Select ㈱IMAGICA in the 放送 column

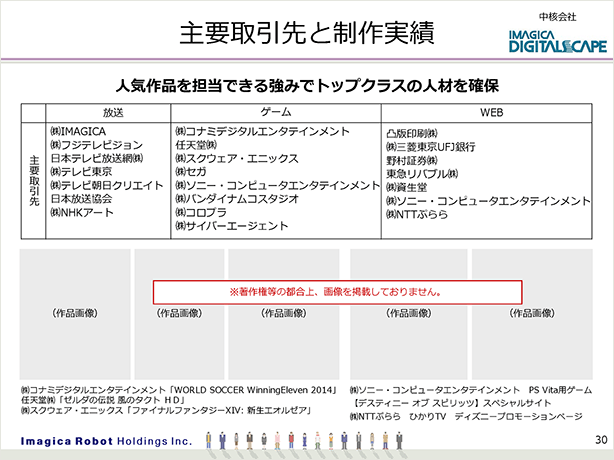[x=78, y=131]
